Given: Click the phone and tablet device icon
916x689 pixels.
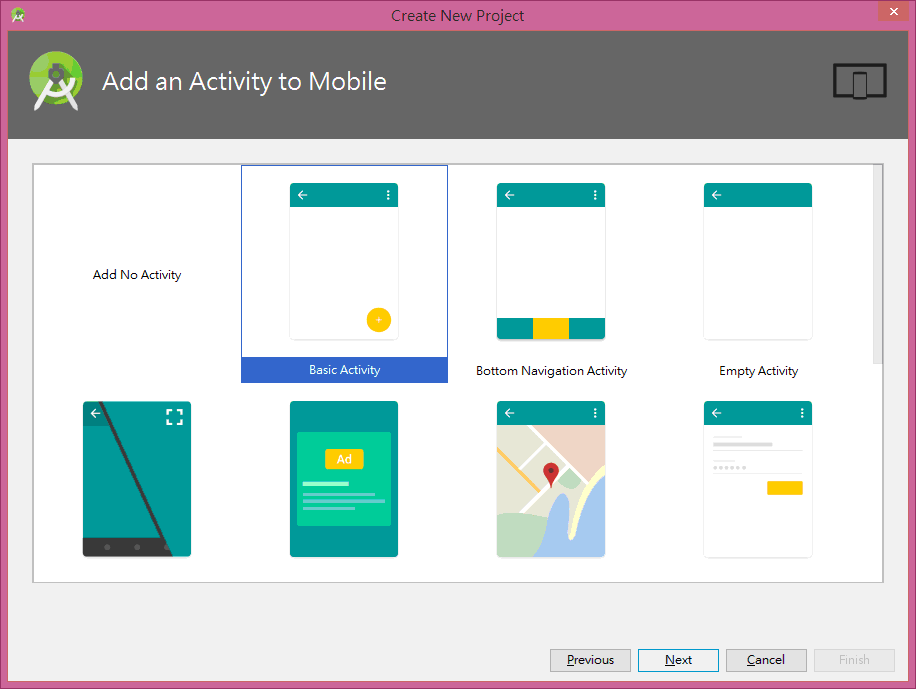Looking at the screenshot, I should pos(859,81).
